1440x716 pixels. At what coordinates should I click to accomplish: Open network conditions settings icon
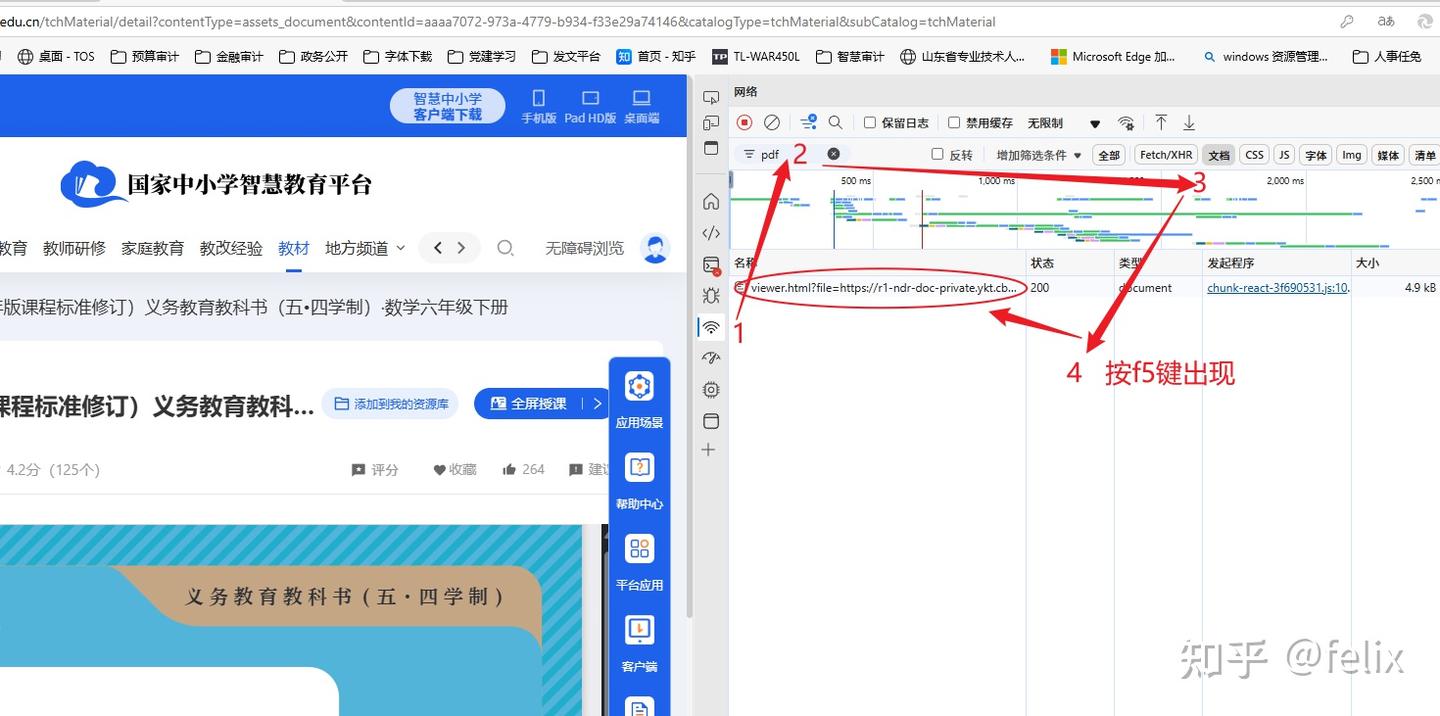click(x=1126, y=123)
